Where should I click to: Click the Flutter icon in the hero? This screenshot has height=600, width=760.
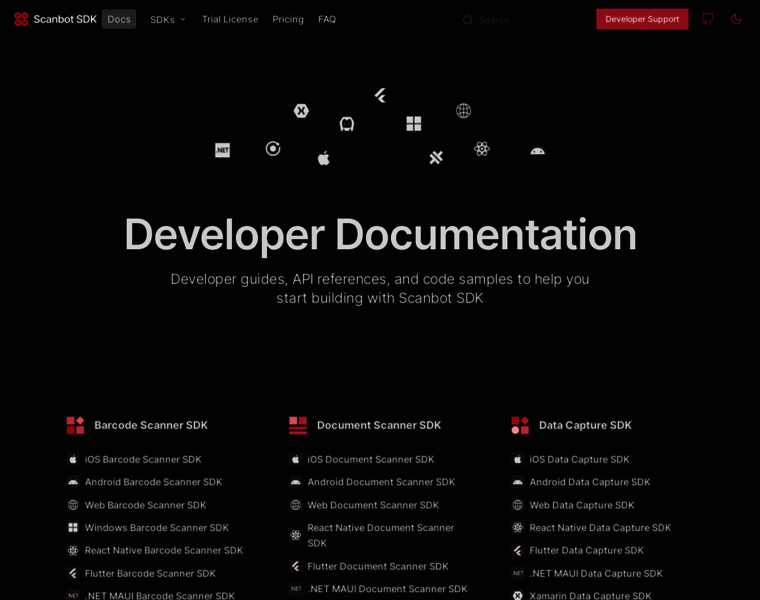click(380, 95)
